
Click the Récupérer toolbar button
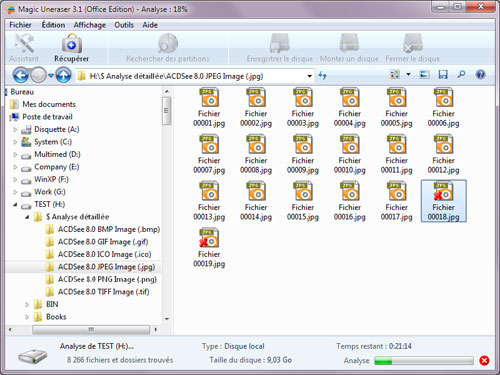tap(72, 48)
